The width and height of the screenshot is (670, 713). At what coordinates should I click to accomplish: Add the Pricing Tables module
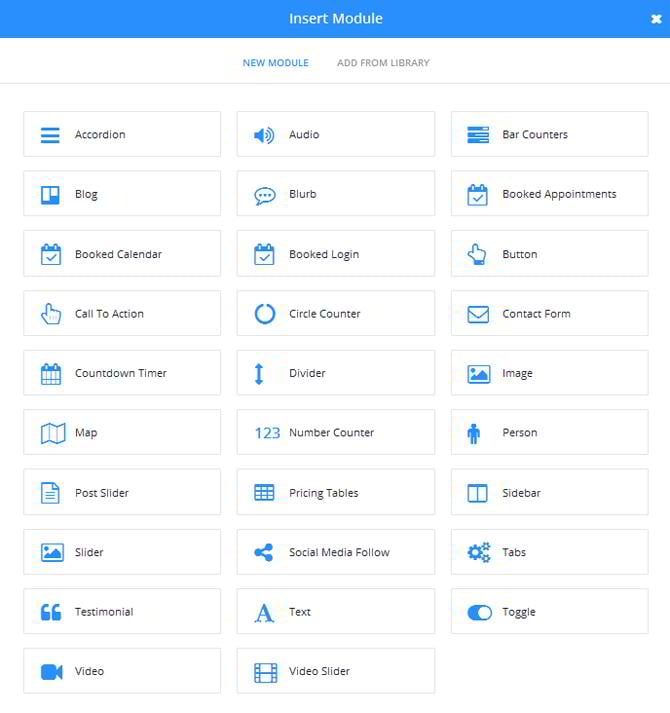(x=335, y=493)
